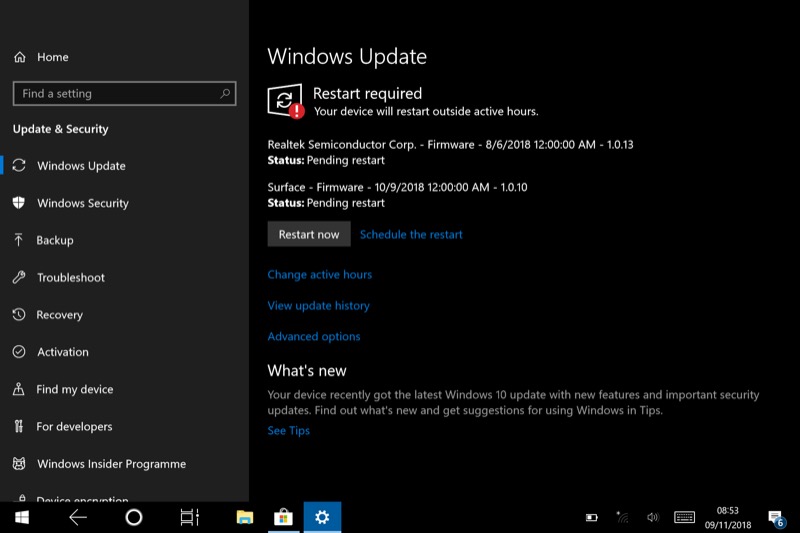Click the Home house icon
The height and width of the screenshot is (533, 800).
point(19,57)
